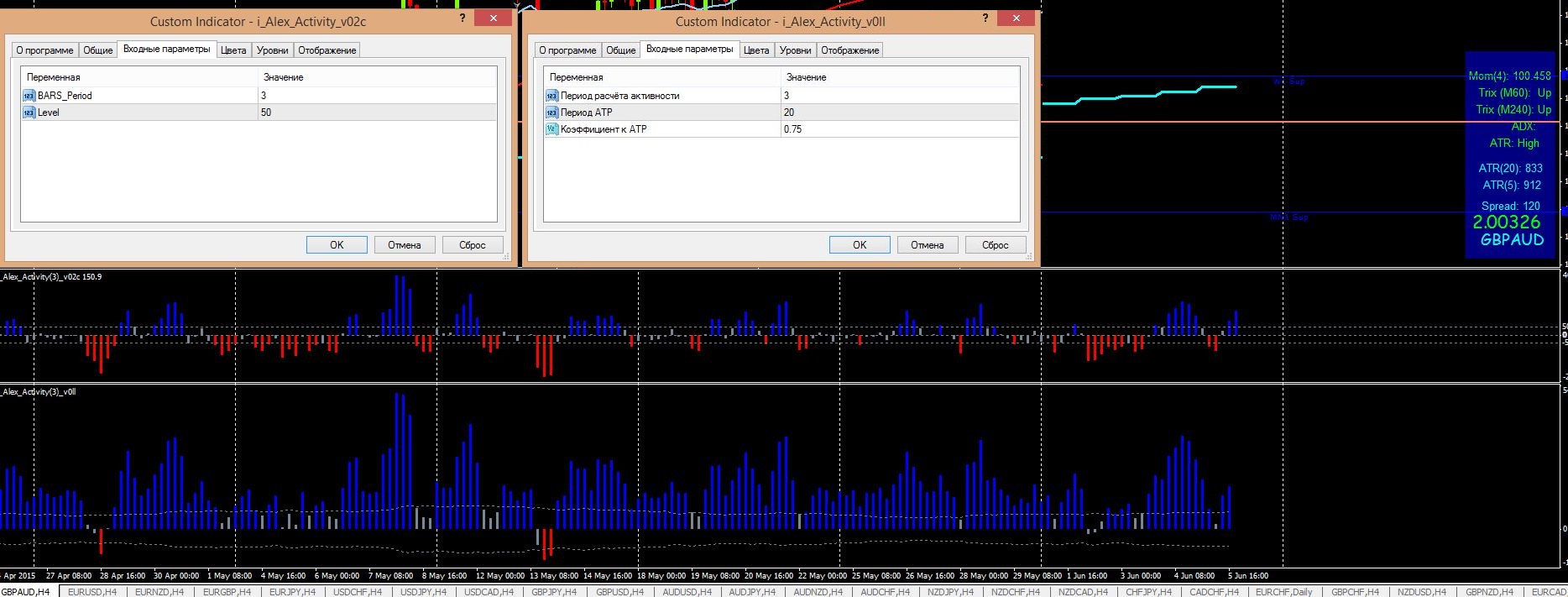Switch to EURUSD,H4 chart tab
Screen dimensions: 1568x597
click(x=91, y=591)
